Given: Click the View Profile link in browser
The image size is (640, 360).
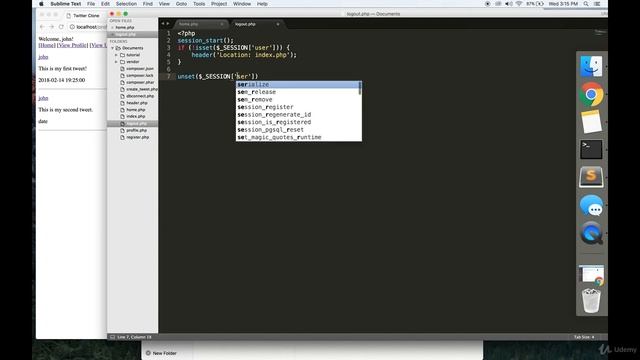Looking at the screenshot, I should tap(73, 45).
